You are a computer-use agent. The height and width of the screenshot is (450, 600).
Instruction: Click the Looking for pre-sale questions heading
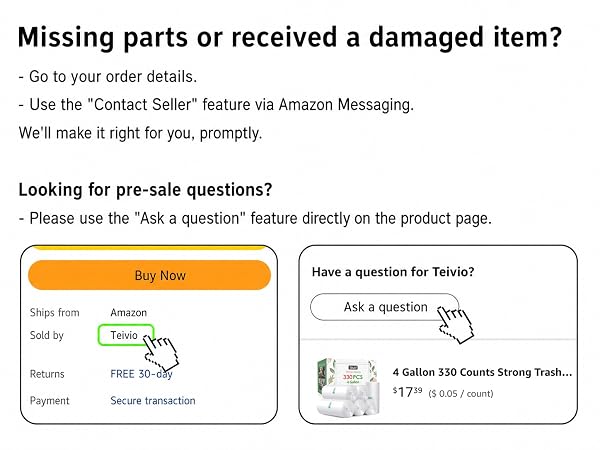click(x=145, y=190)
